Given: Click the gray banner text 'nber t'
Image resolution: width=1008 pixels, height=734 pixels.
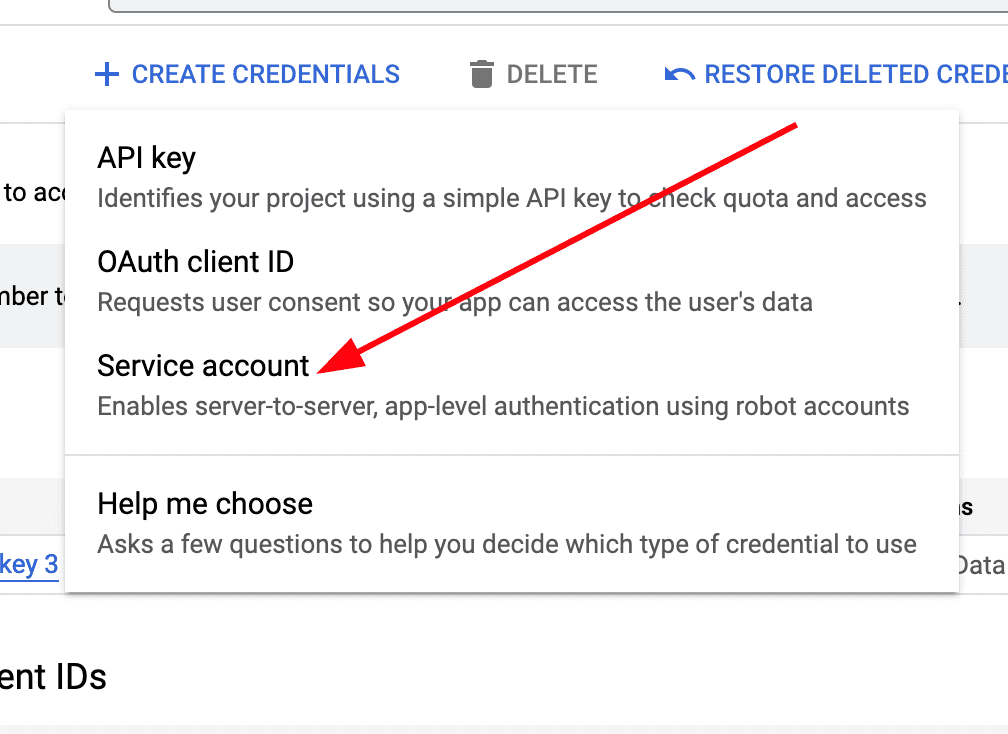Looking at the screenshot, I should pos(32,296).
